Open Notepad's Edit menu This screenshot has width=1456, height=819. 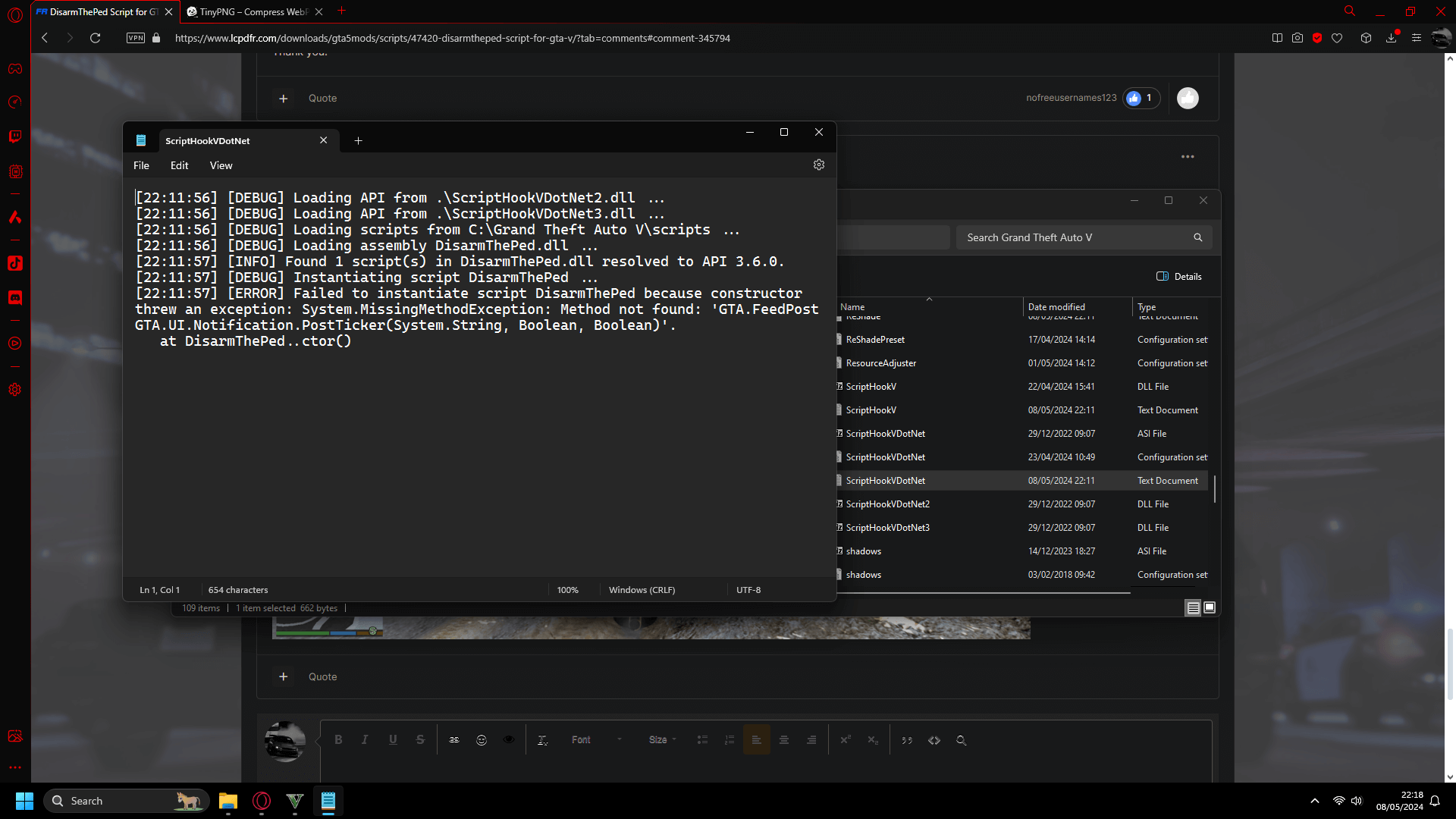tap(179, 165)
